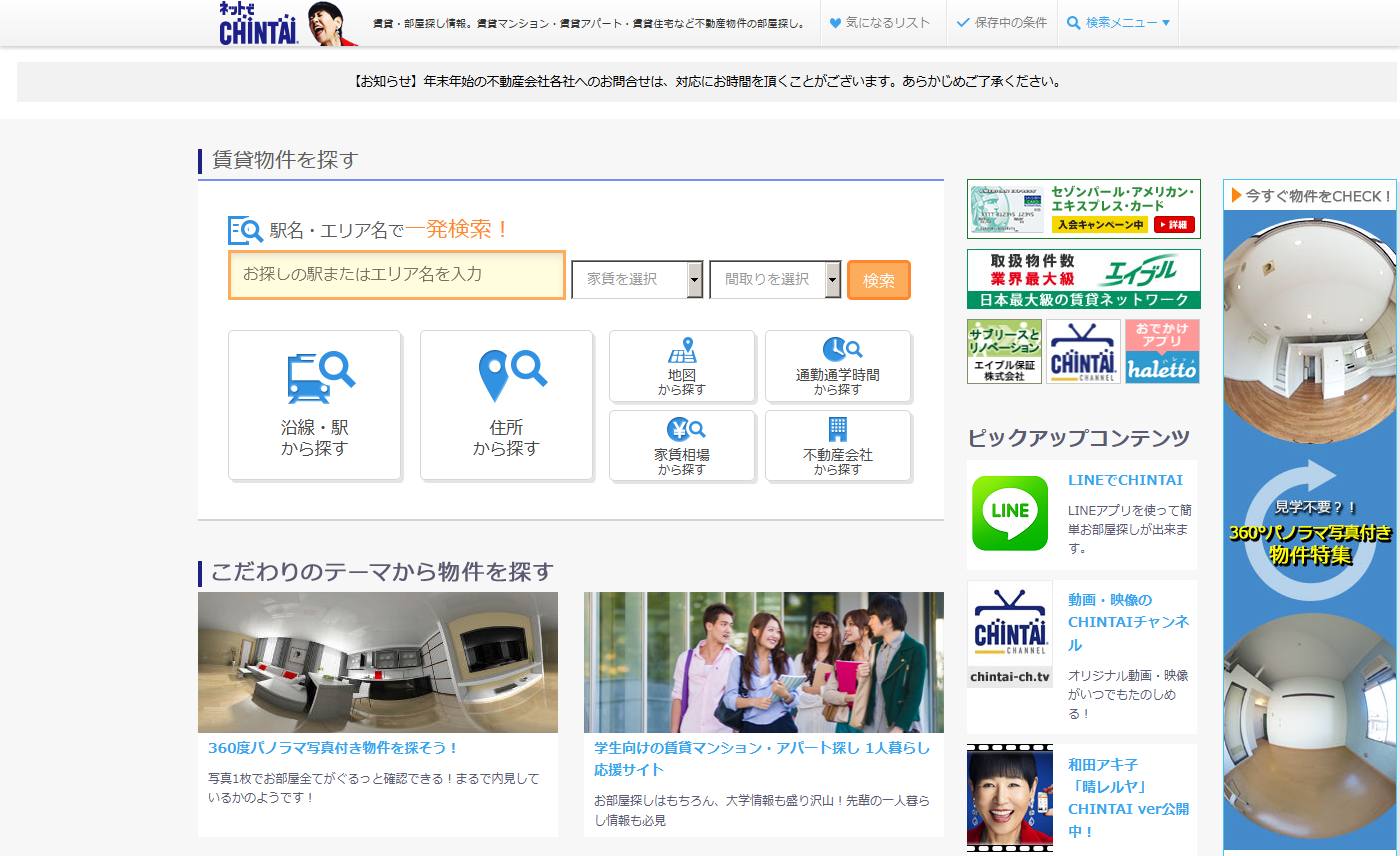The height and width of the screenshot is (856, 1400).
Task: Open 動画・映像のCHINTAIチャンネル link
Action: pyautogui.click(x=1128, y=622)
